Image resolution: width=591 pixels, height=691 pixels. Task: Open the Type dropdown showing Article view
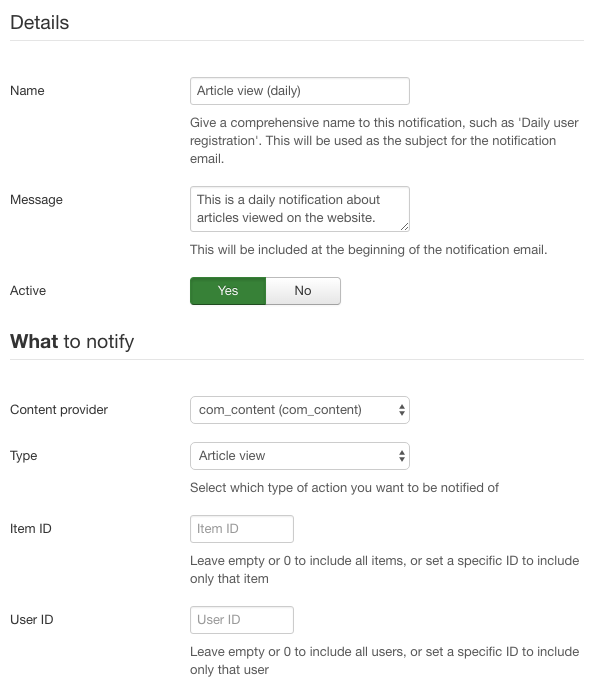pyautogui.click(x=300, y=456)
